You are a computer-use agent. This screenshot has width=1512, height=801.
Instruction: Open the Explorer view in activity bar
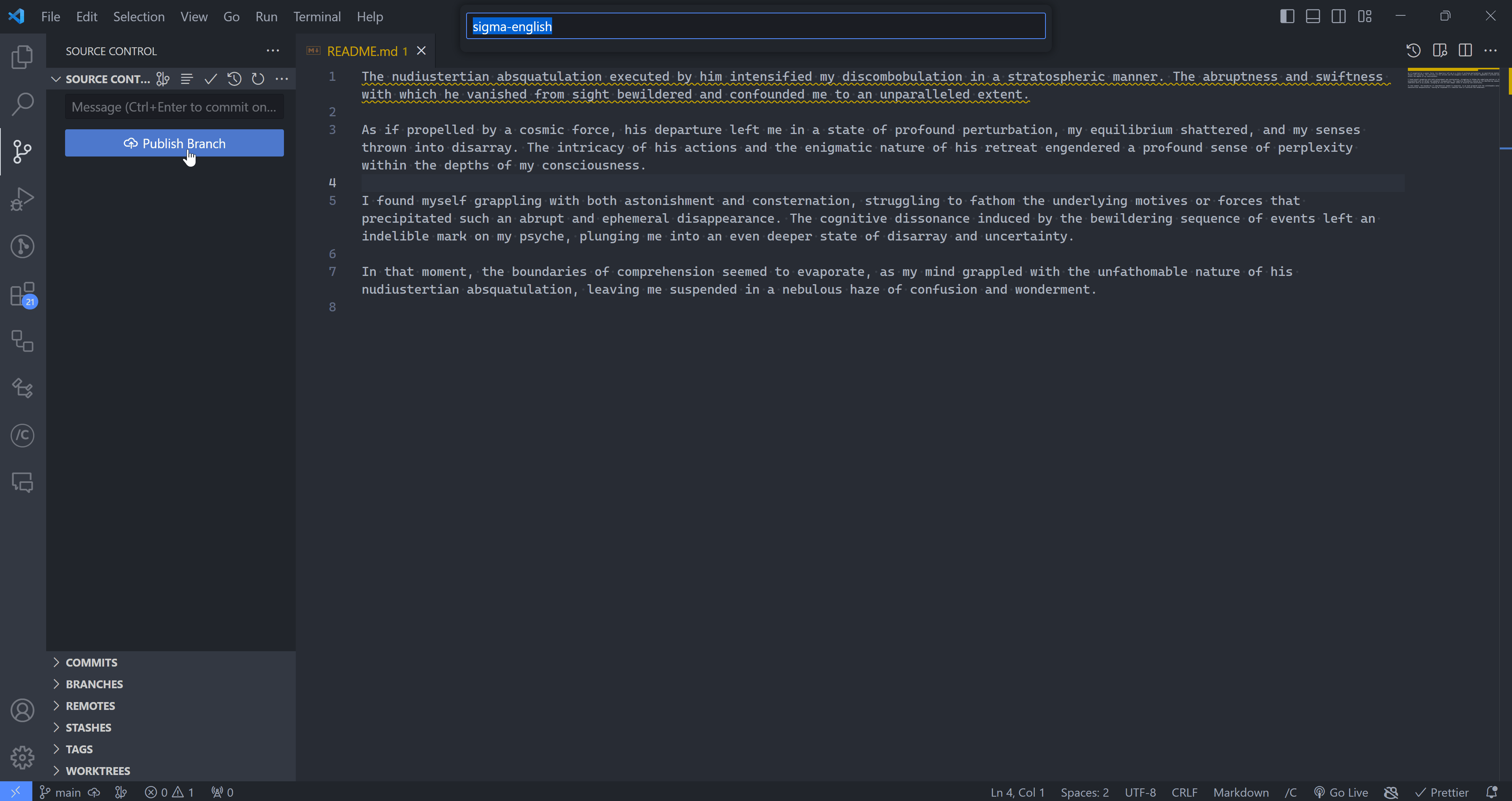(22, 57)
